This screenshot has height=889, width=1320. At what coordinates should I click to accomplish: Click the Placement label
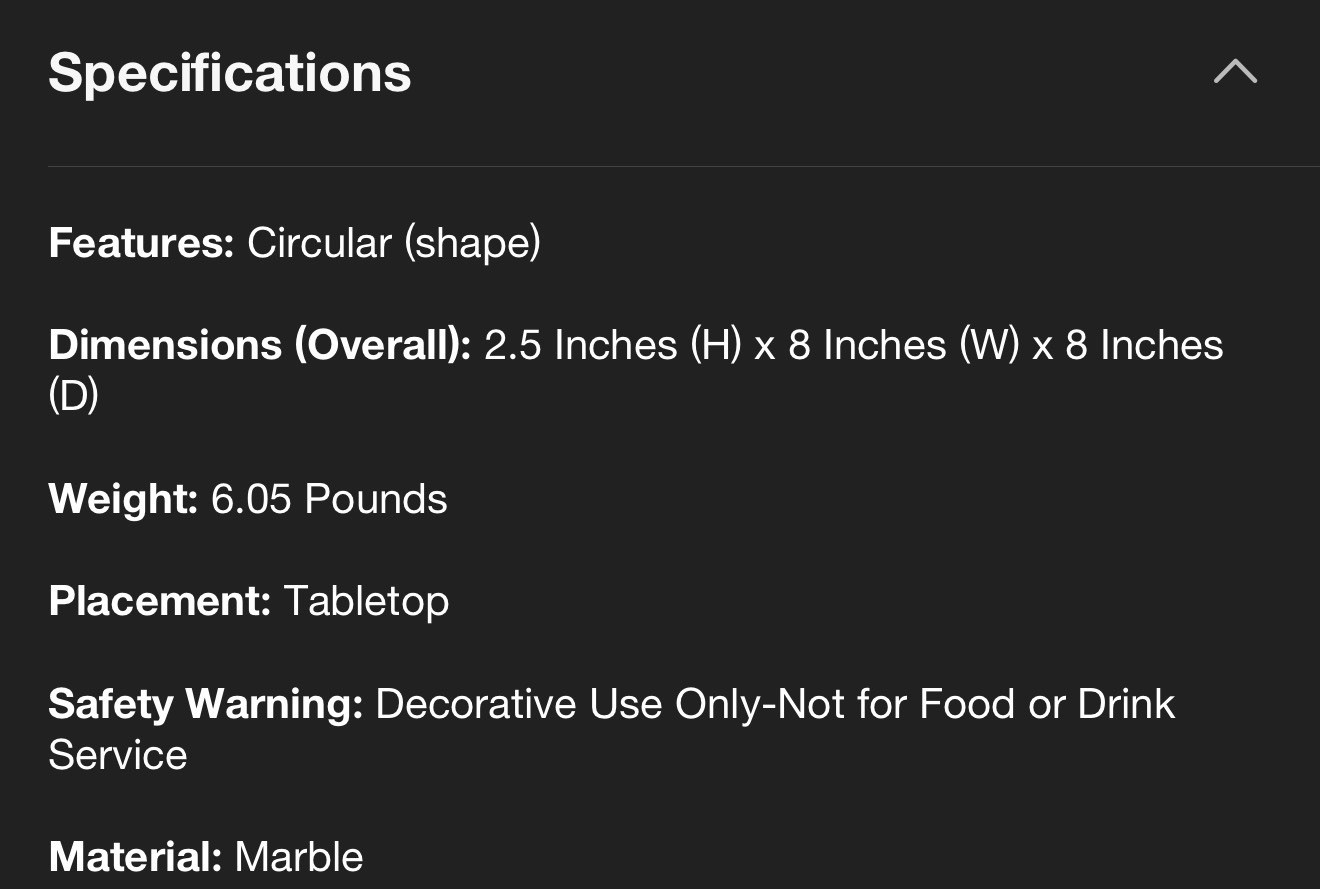coord(159,600)
